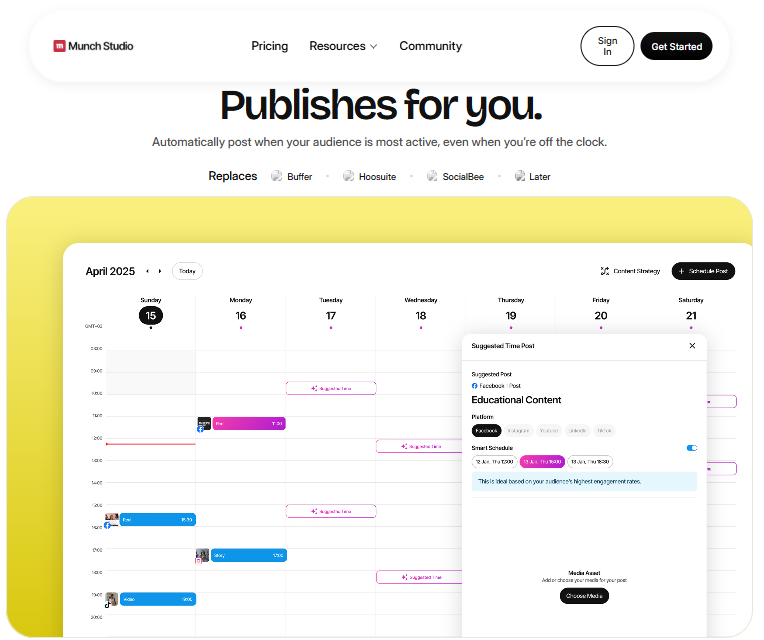The image size is (764, 640).
Task: Click the earlier Suggested time slot on Tuesday
Action: pyautogui.click(x=331, y=389)
